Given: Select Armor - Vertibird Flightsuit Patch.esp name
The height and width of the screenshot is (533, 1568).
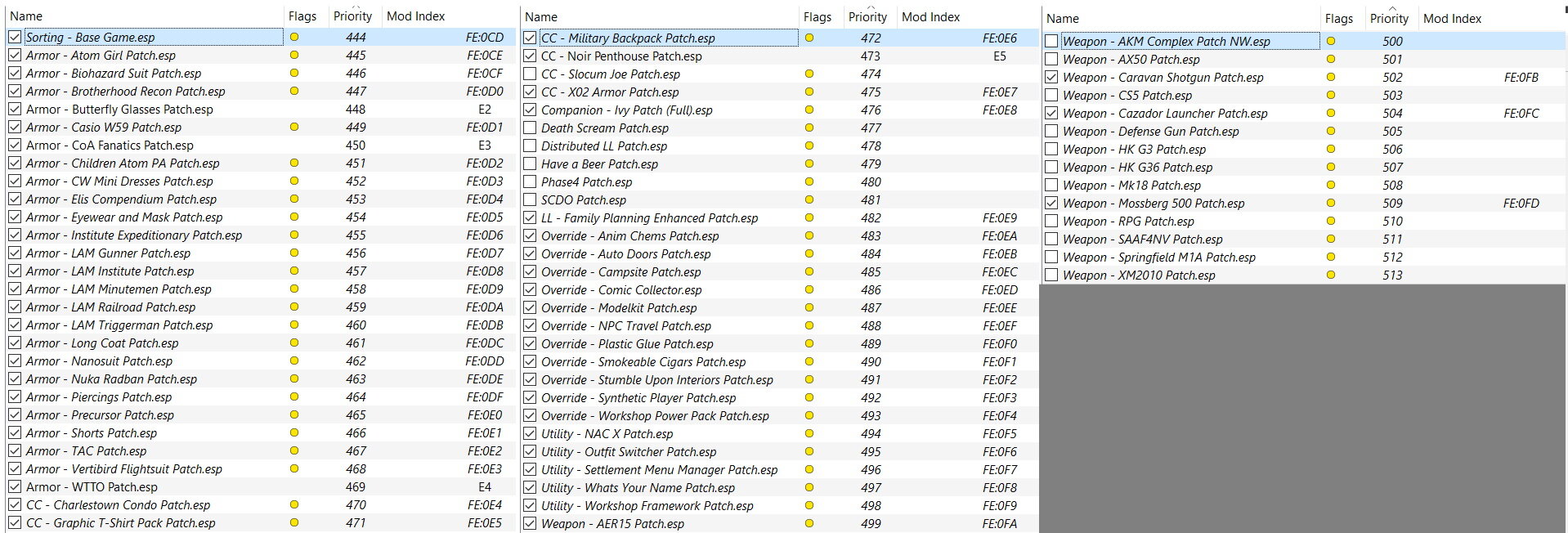Looking at the screenshot, I should [x=124, y=468].
